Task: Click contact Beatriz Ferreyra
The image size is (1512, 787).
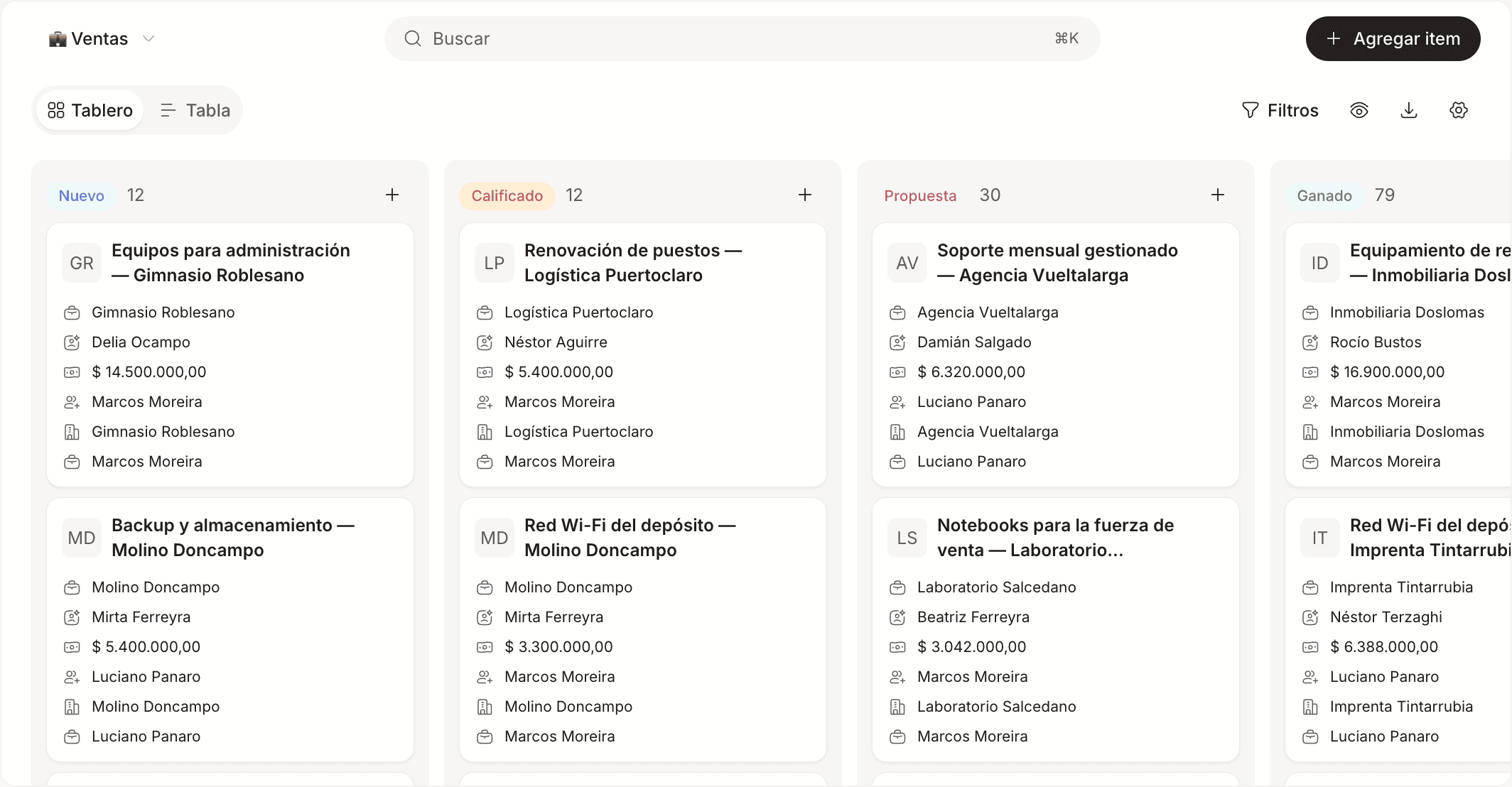Action: pos(973,617)
